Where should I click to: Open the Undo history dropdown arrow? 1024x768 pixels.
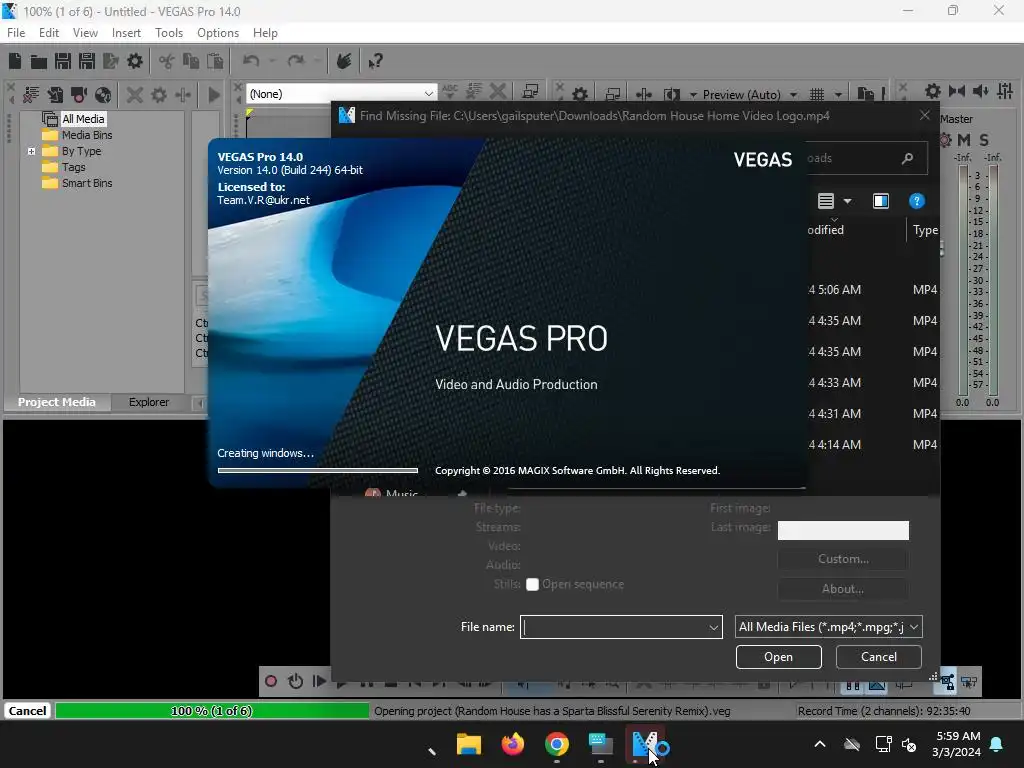tap(272, 61)
